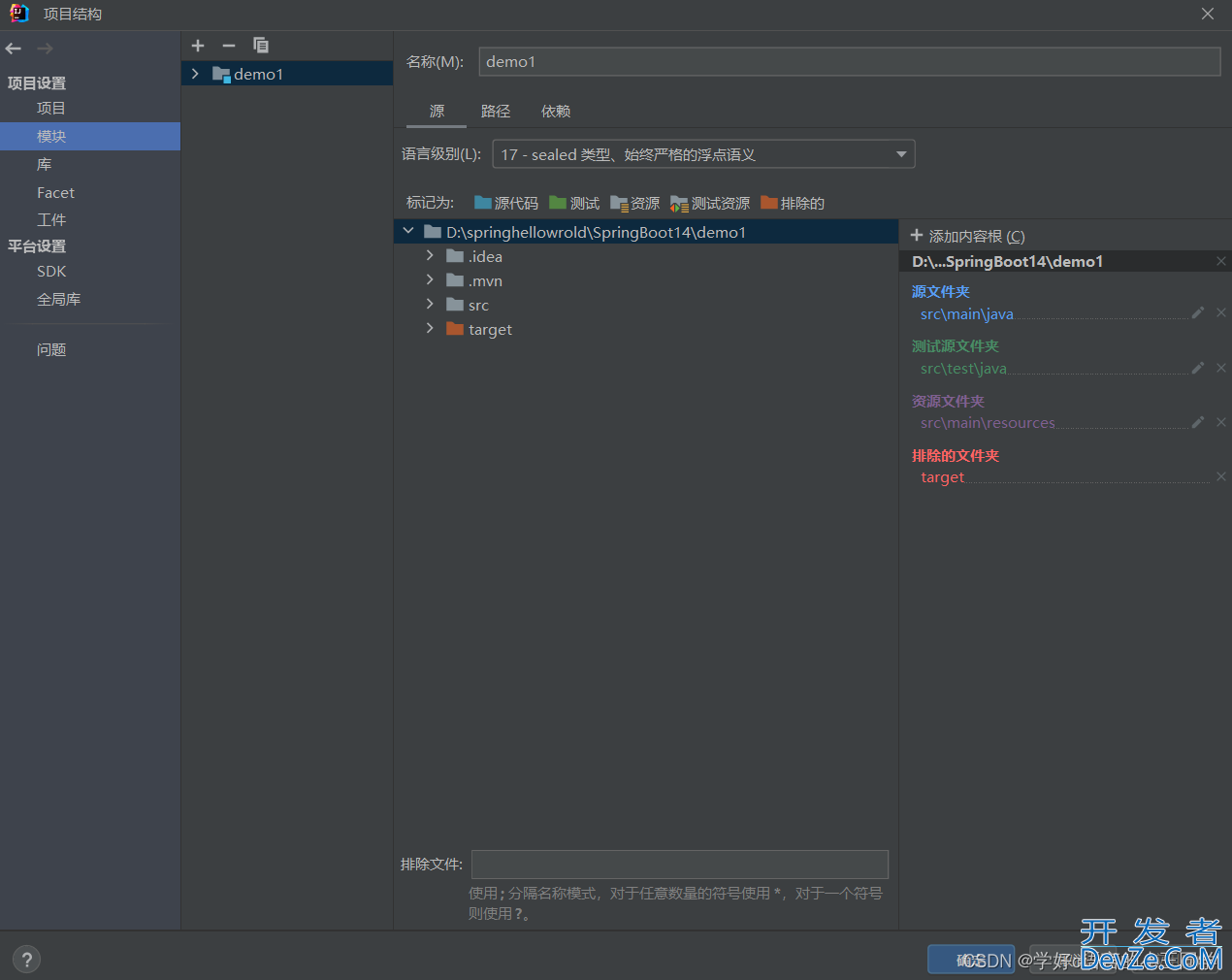The width and height of the screenshot is (1232, 980).
Task: Click src\main\java path entry
Action: [966, 313]
